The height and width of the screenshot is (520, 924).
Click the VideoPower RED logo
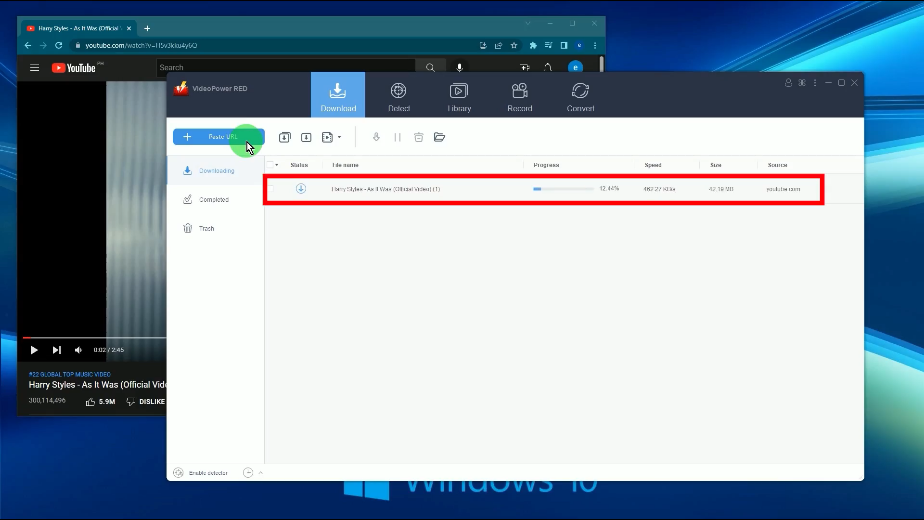coord(181,88)
